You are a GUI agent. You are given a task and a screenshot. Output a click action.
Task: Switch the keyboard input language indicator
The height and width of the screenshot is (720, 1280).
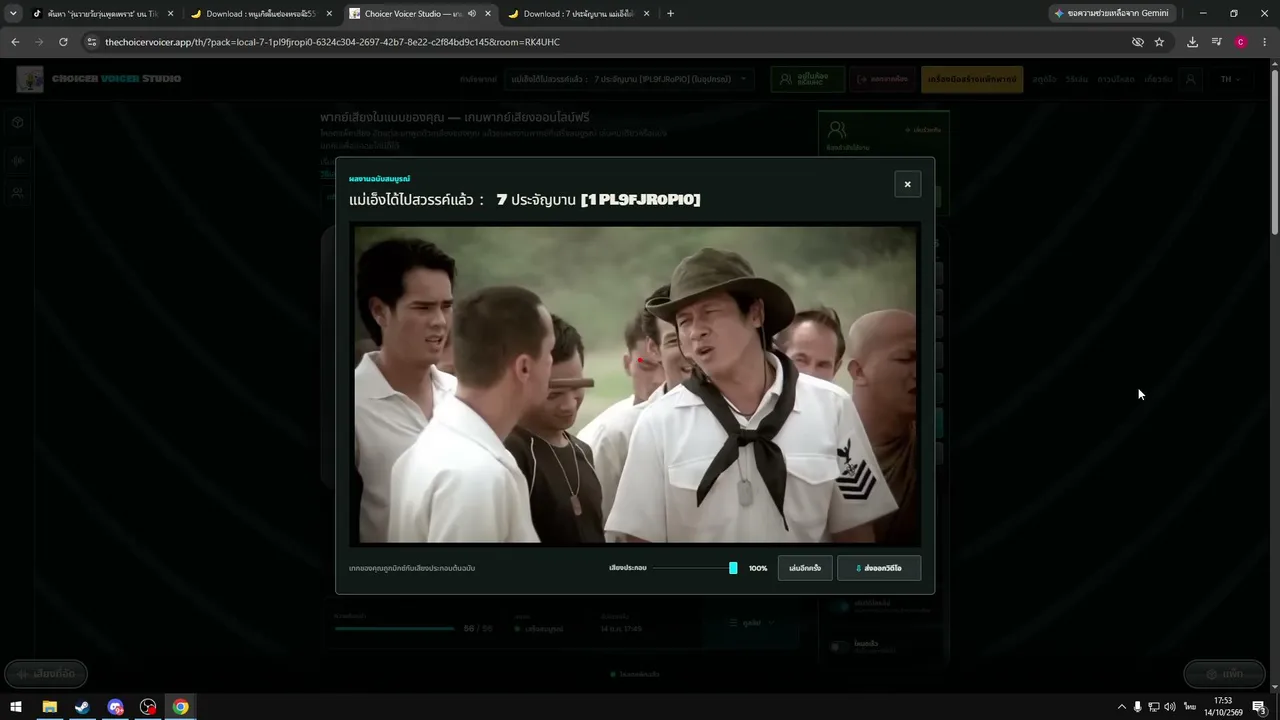(x=1190, y=707)
